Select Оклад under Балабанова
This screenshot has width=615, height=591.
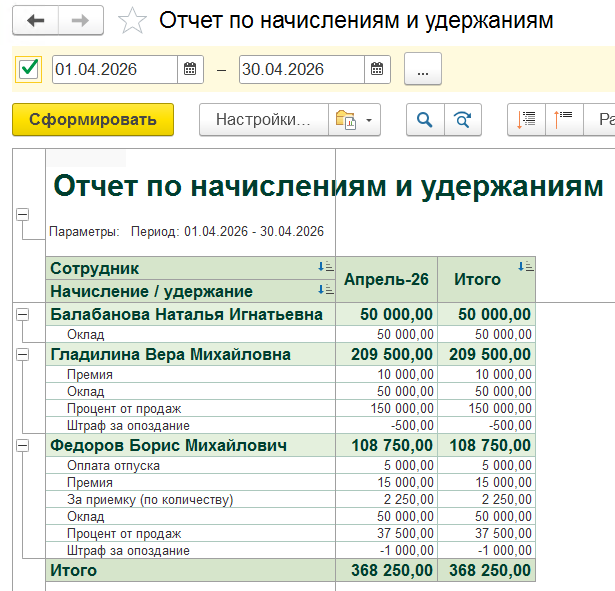point(191,335)
